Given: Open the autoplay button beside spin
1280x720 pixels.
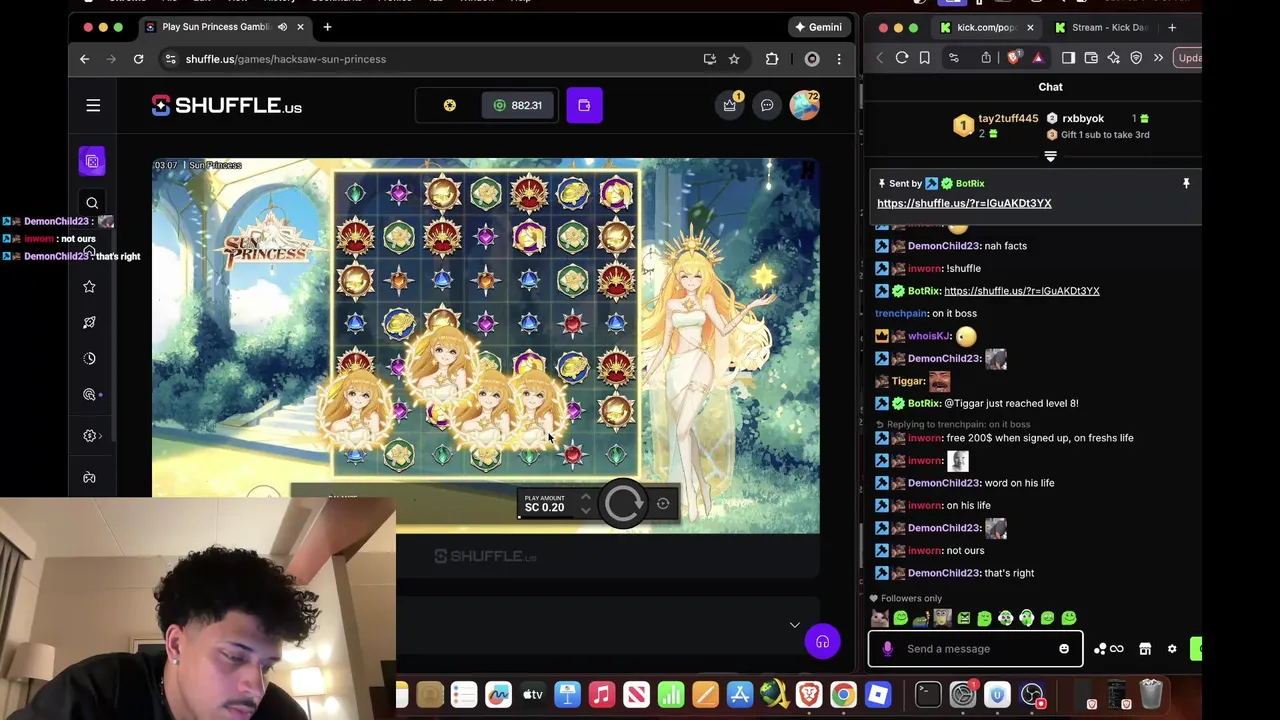Looking at the screenshot, I should (663, 504).
